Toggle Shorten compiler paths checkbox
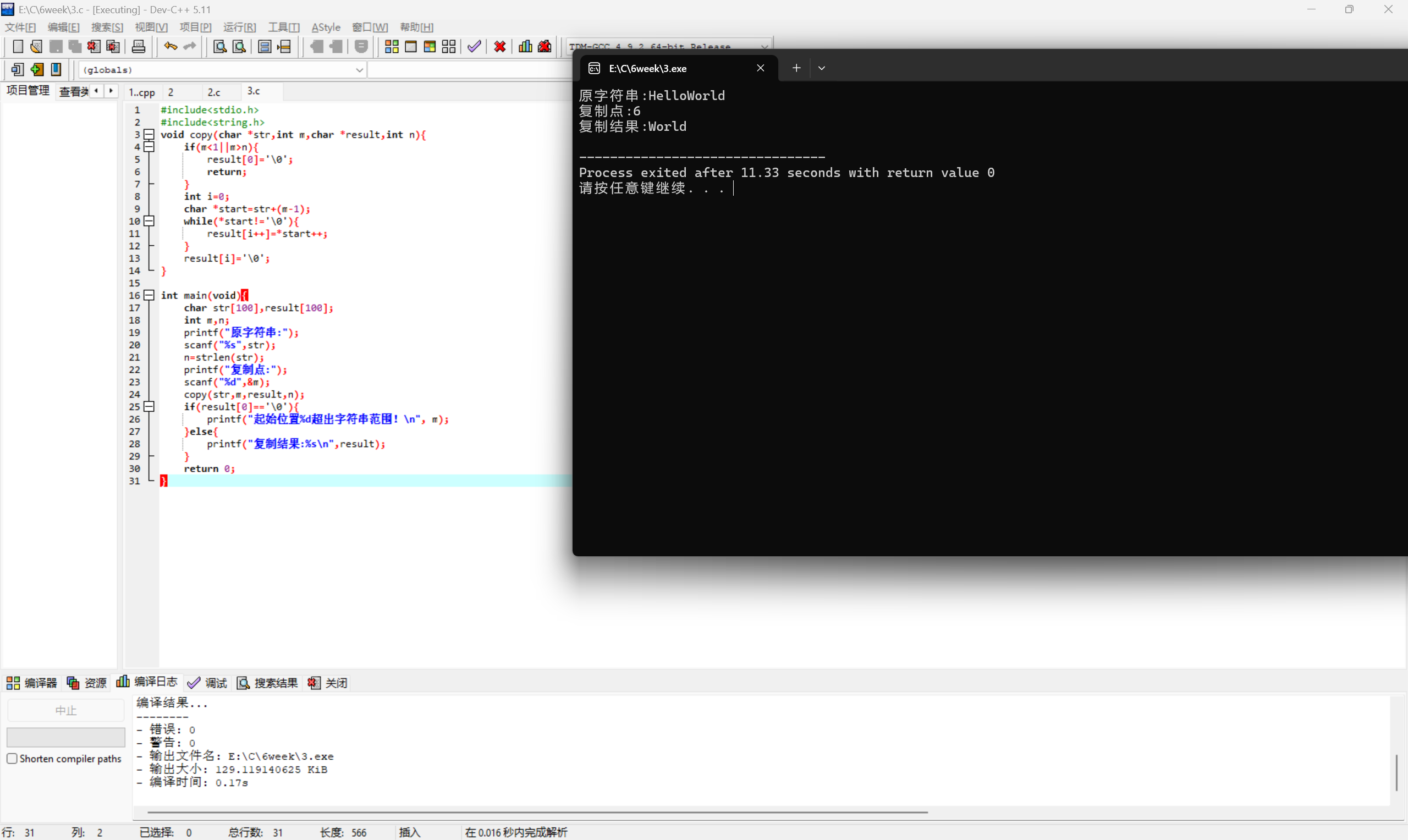This screenshot has width=1408, height=840. [12, 759]
